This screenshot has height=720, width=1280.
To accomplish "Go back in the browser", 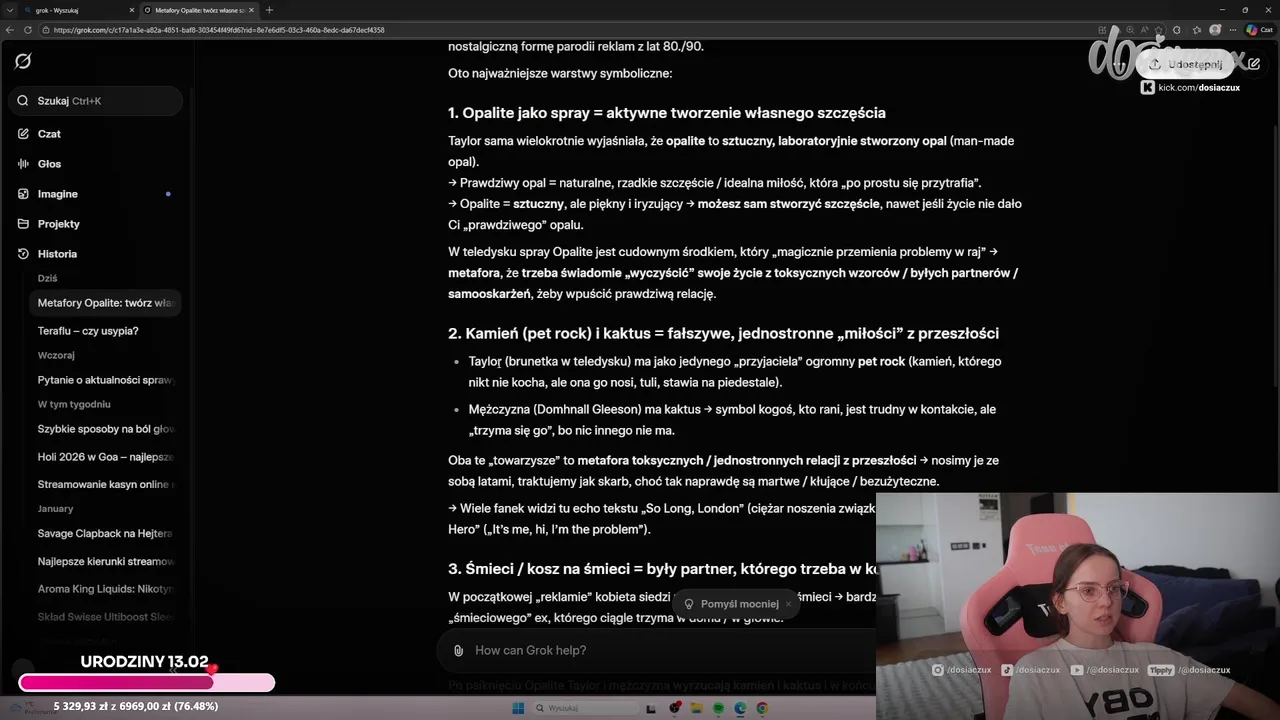I will click(x=10, y=30).
